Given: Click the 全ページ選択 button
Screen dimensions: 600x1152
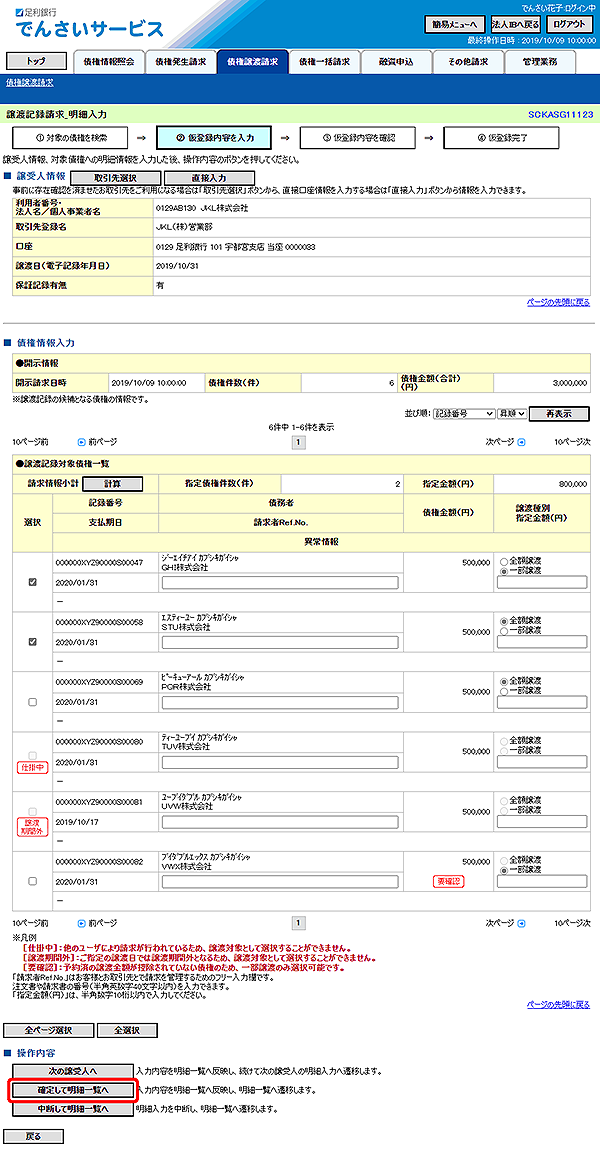Looking at the screenshot, I should [x=48, y=1031].
